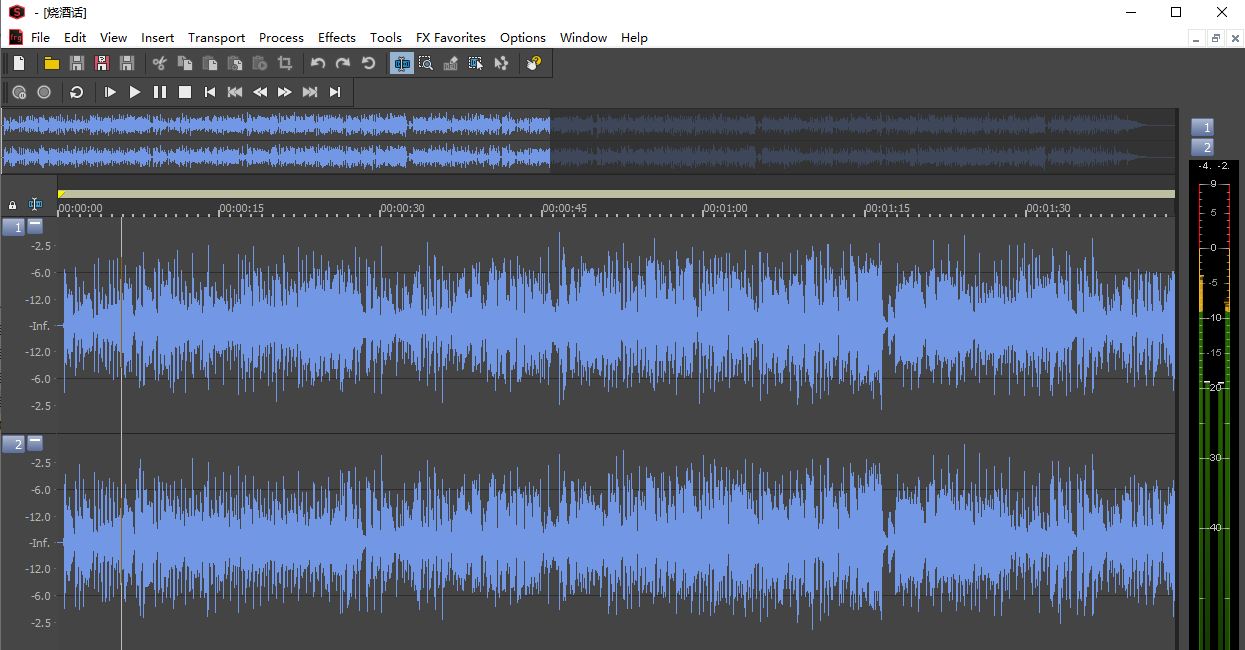Pause playback with Pause button
The height and width of the screenshot is (650, 1245).
tap(160, 92)
